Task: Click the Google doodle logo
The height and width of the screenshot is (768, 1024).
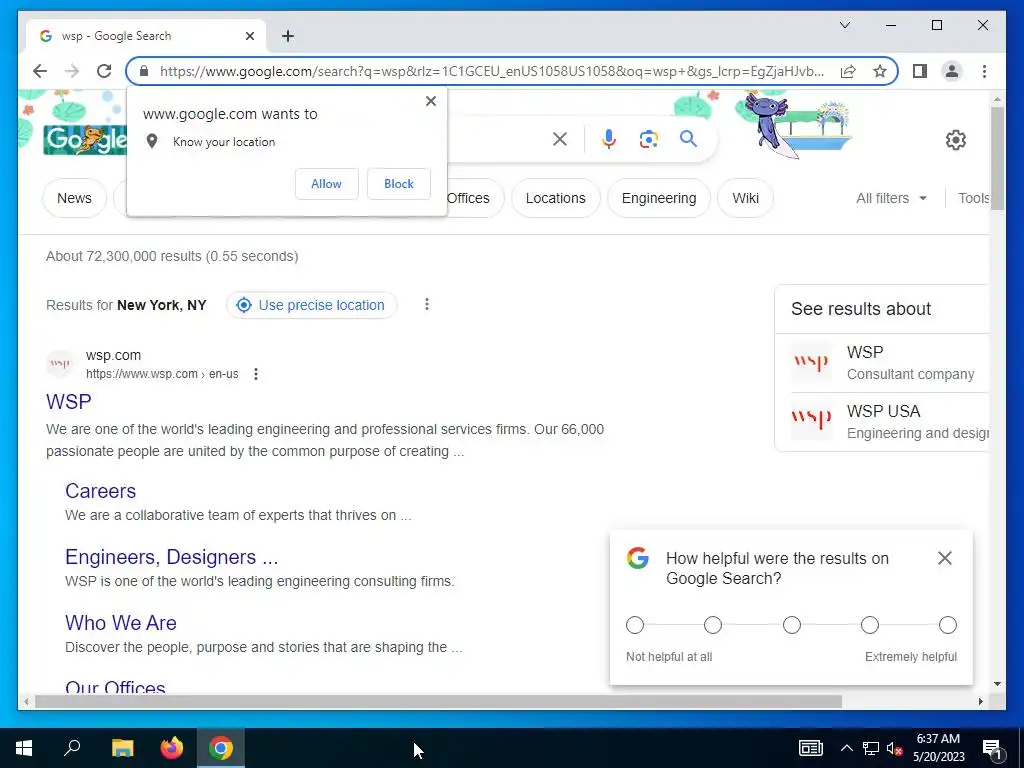Action: point(85,139)
